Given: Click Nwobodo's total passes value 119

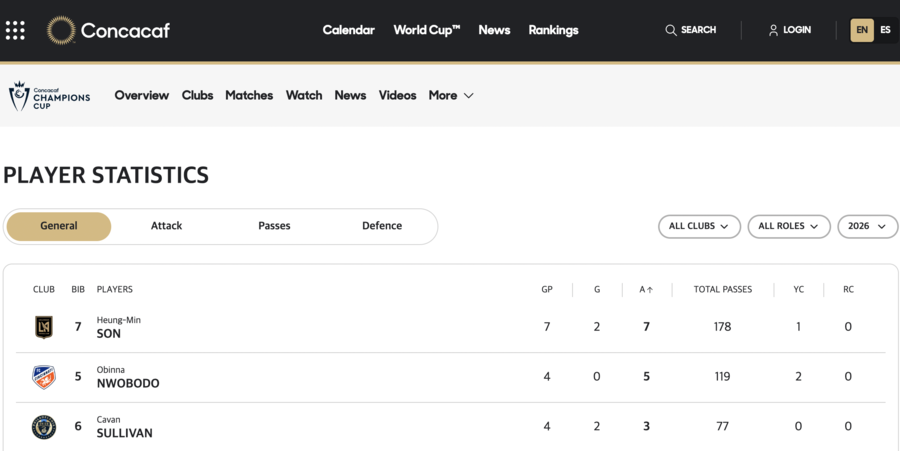Looking at the screenshot, I should coord(723,377).
